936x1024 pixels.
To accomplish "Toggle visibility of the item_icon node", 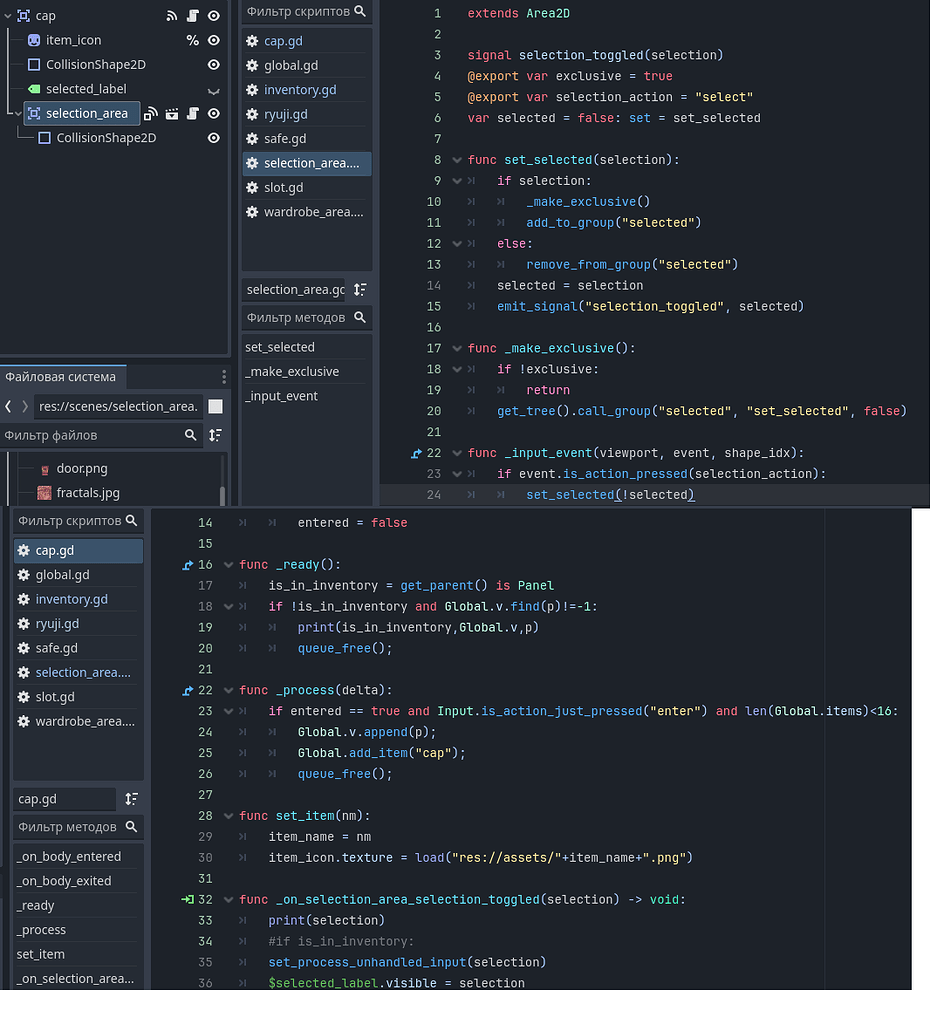I will click(x=213, y=40).
